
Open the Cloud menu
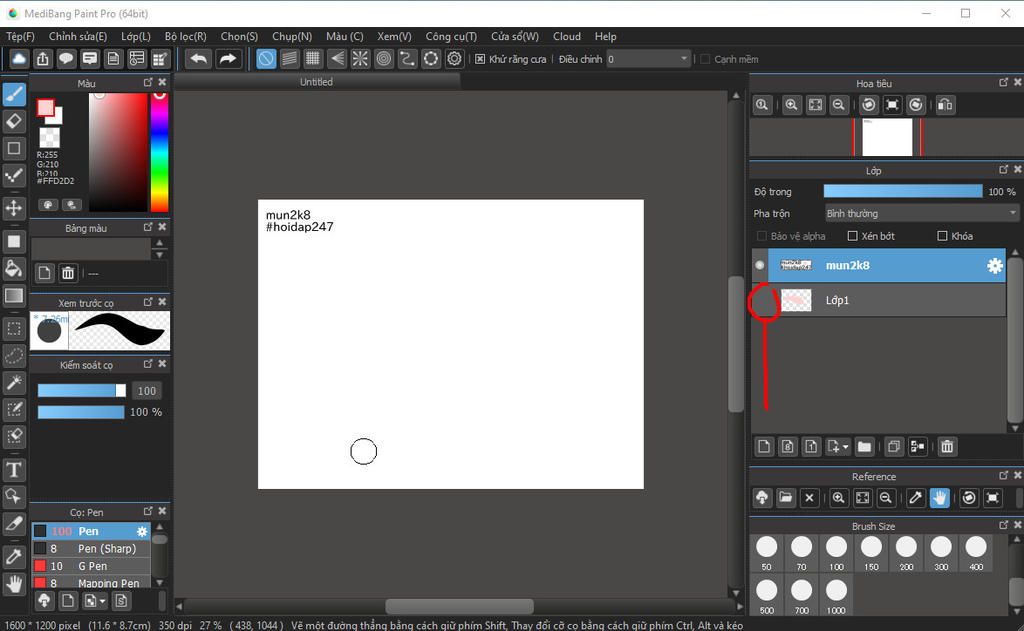pos(567,37)
